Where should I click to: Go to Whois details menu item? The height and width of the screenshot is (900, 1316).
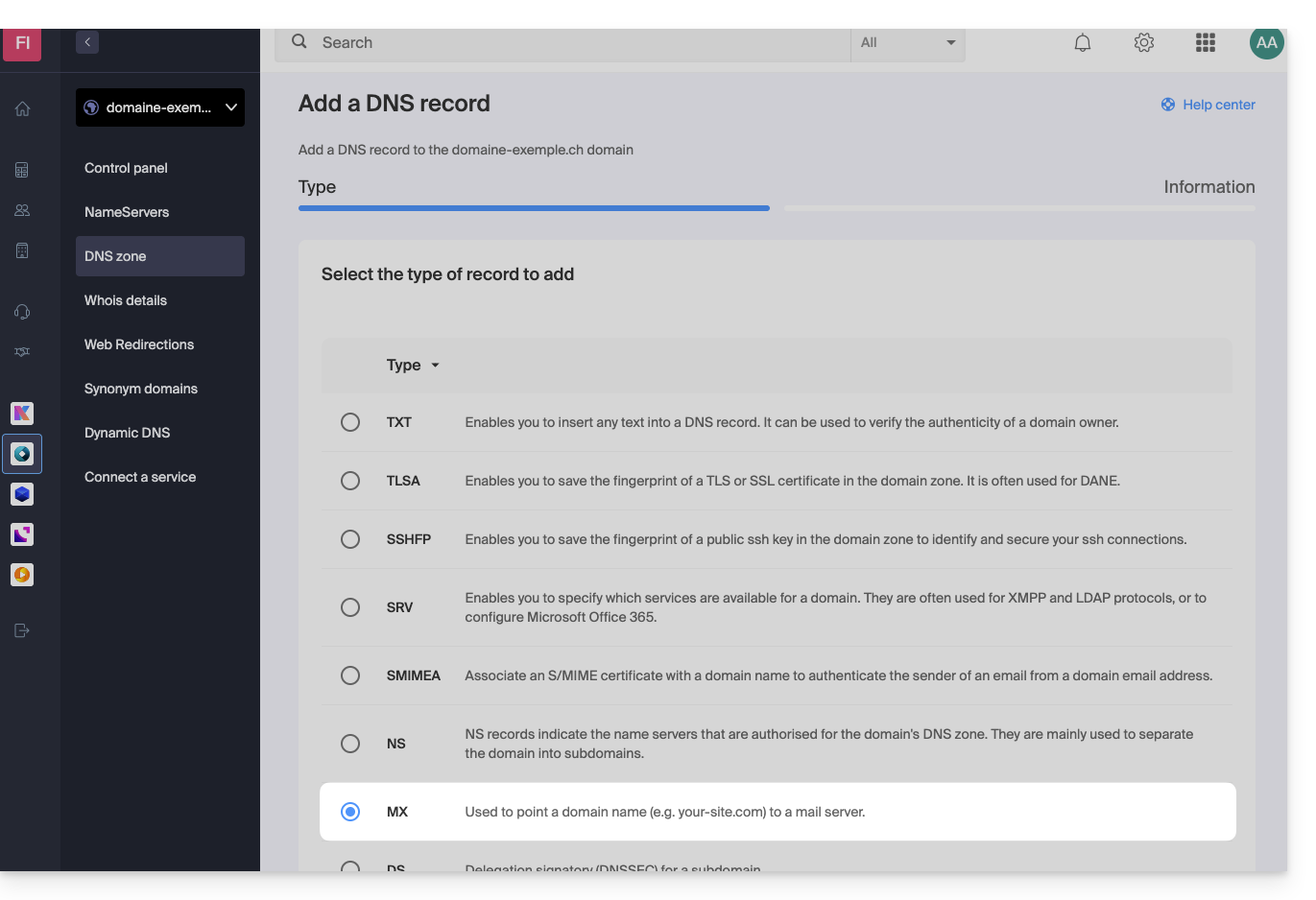pos(126,300)
